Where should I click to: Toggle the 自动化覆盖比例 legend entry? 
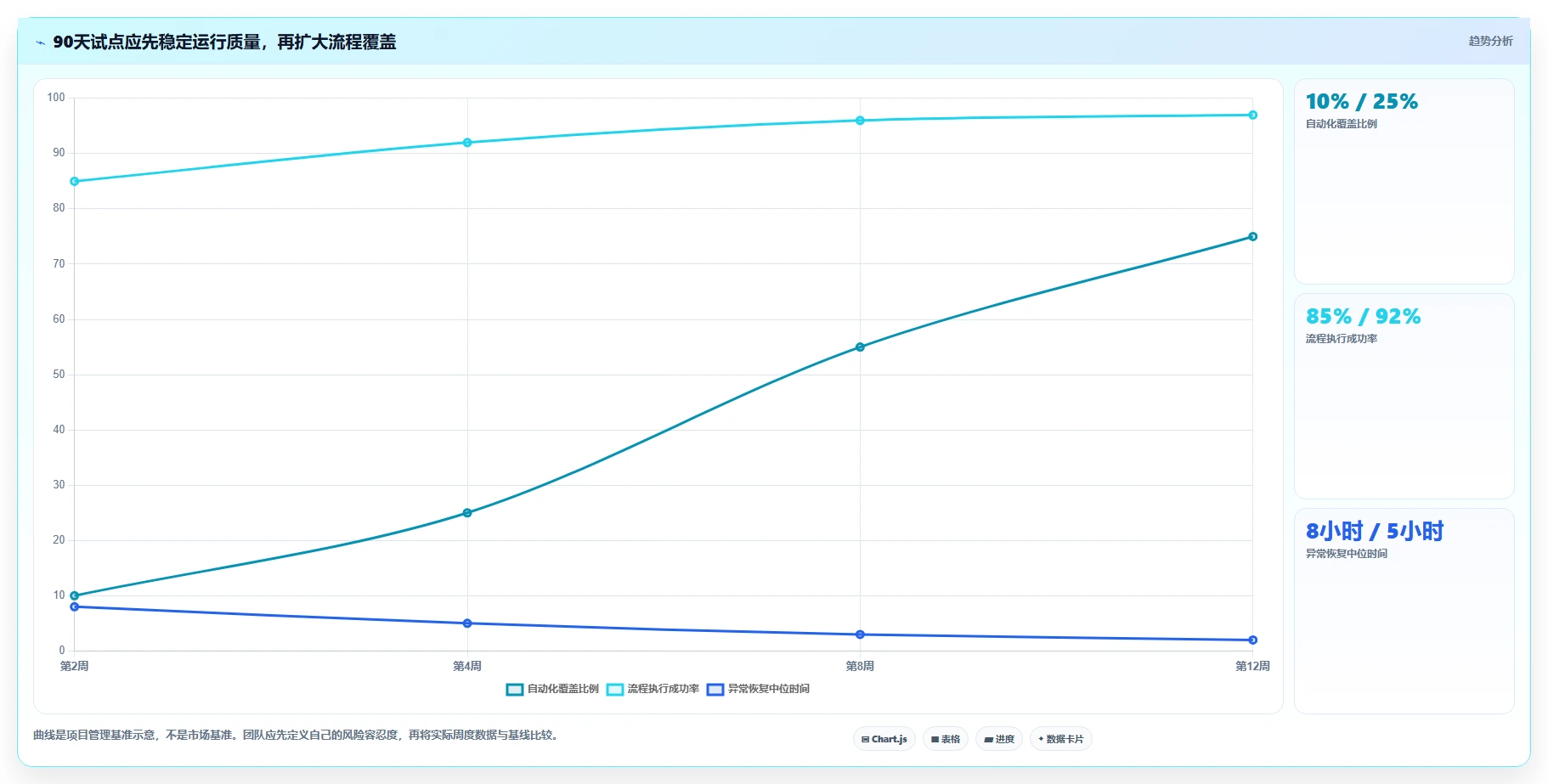click(552, 689)
